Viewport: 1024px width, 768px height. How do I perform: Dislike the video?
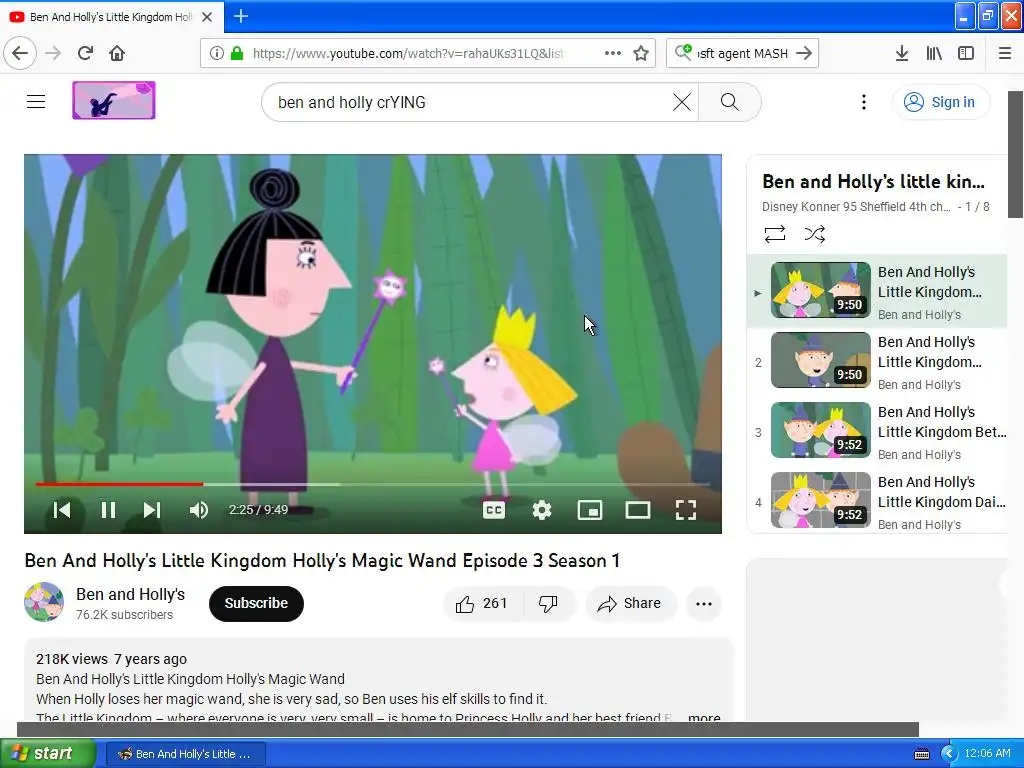tap(549, 603)
